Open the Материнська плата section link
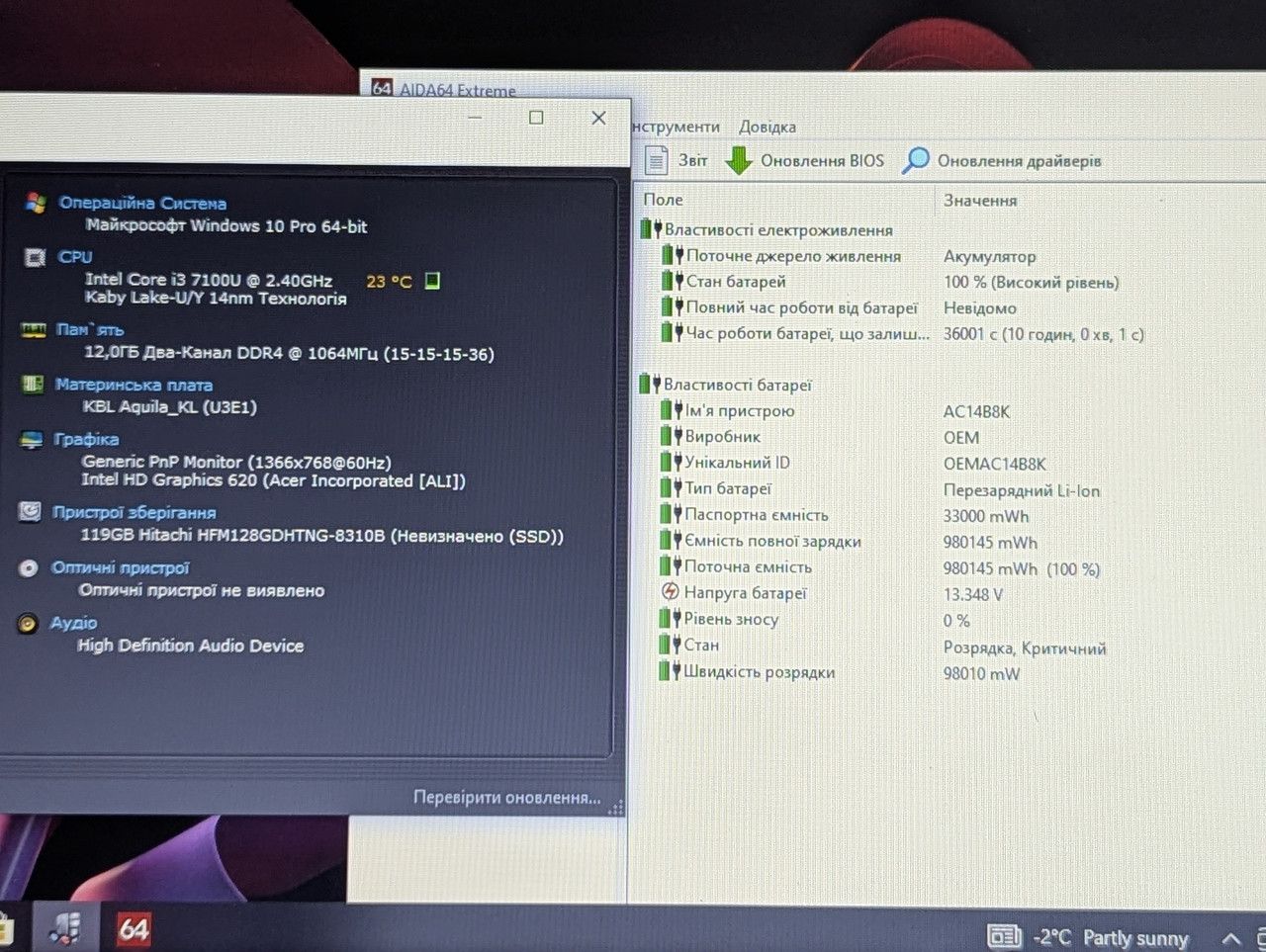This screenshot has height=952, width=1266. [134, 385]
